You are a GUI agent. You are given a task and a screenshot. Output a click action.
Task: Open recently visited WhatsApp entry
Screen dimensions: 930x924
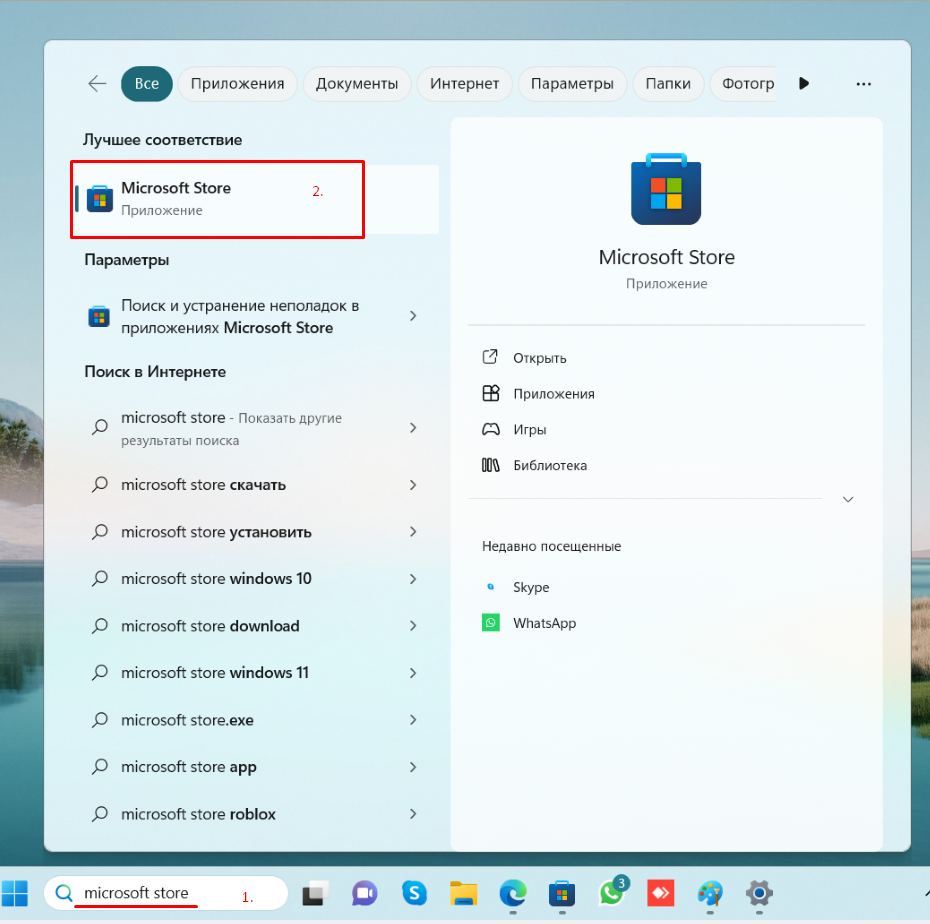click(x=544, y=623)
